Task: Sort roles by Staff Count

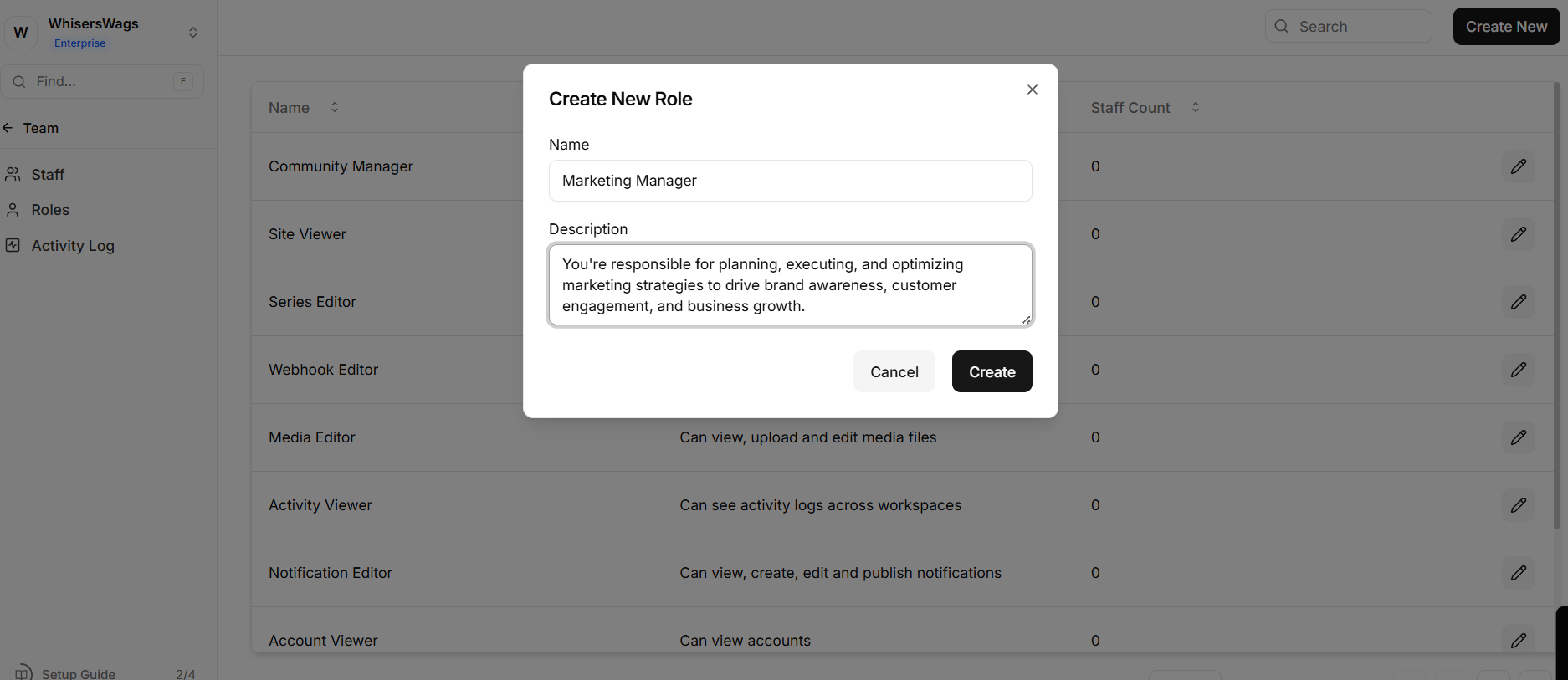Action: coord(1195,107)
